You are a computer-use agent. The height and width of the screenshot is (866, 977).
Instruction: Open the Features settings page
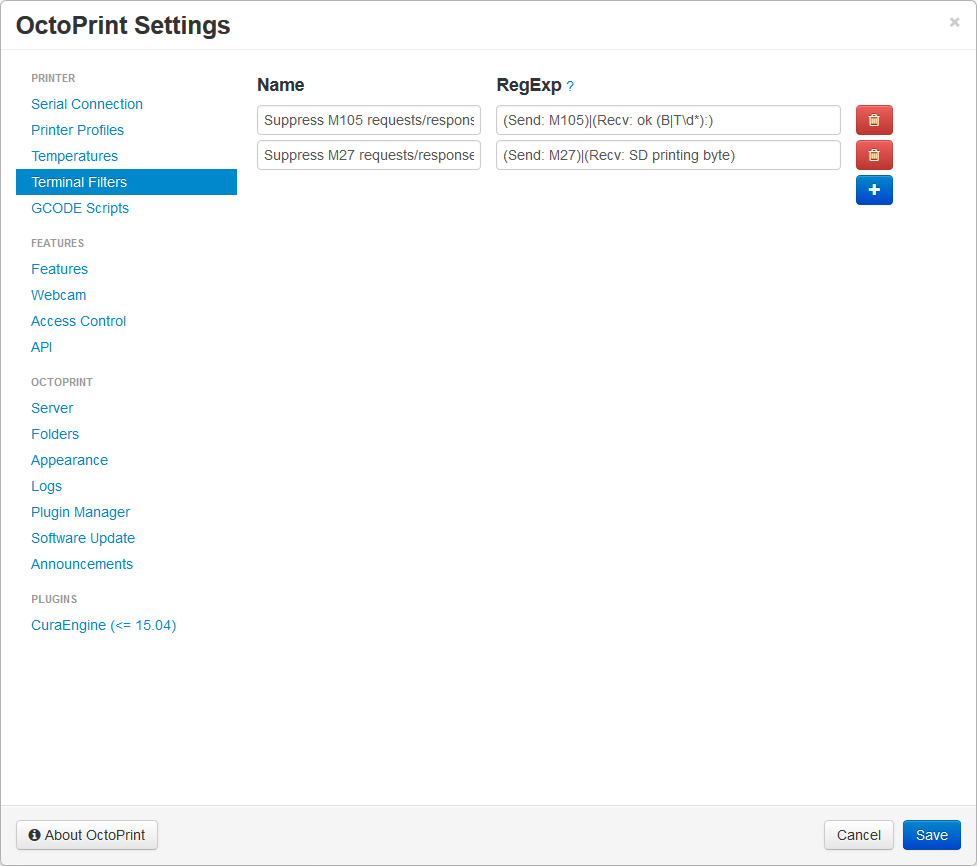59,269
